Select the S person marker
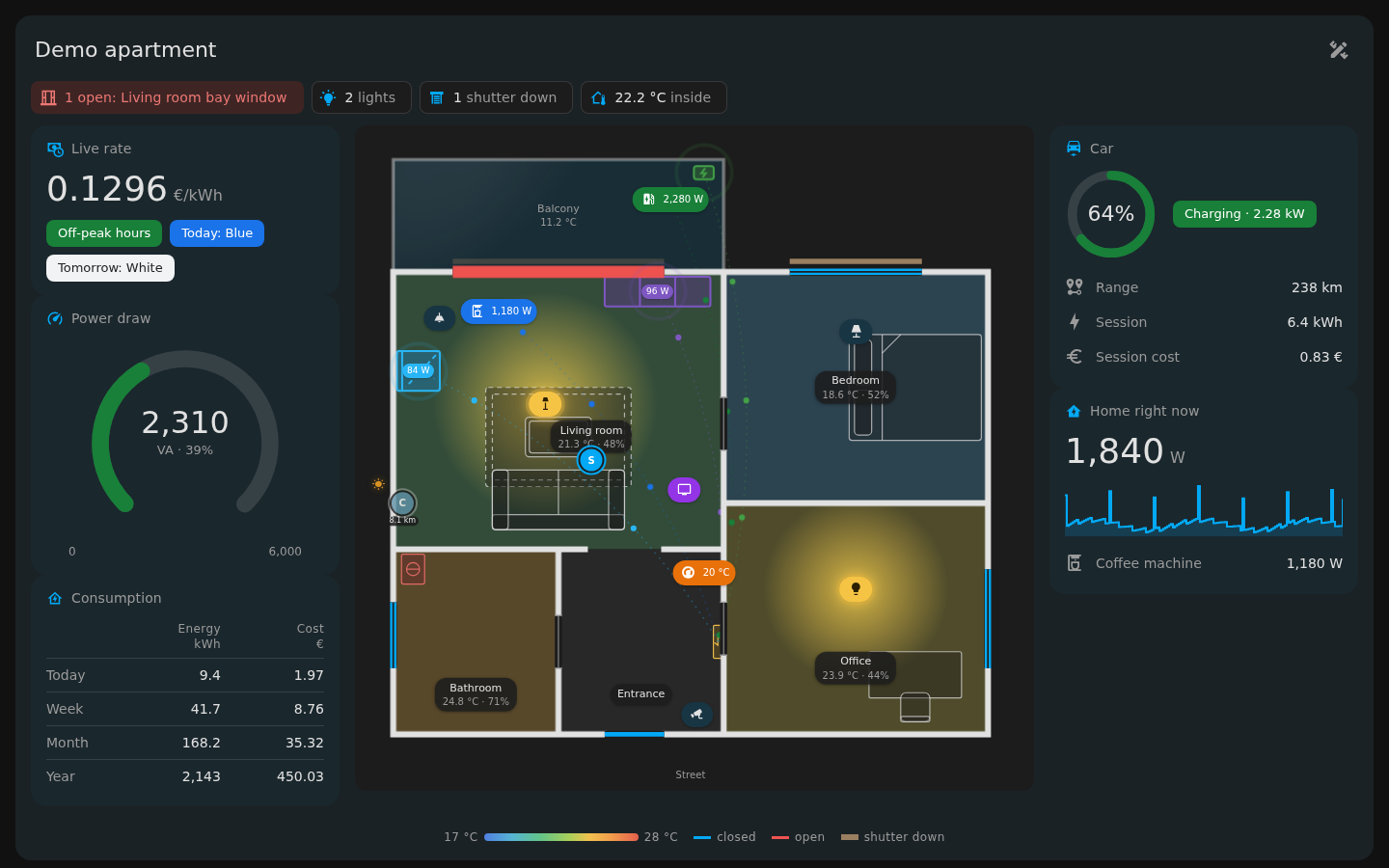Image resolution: width=1389 pixels, height=868 pixels. click(591, 460)
